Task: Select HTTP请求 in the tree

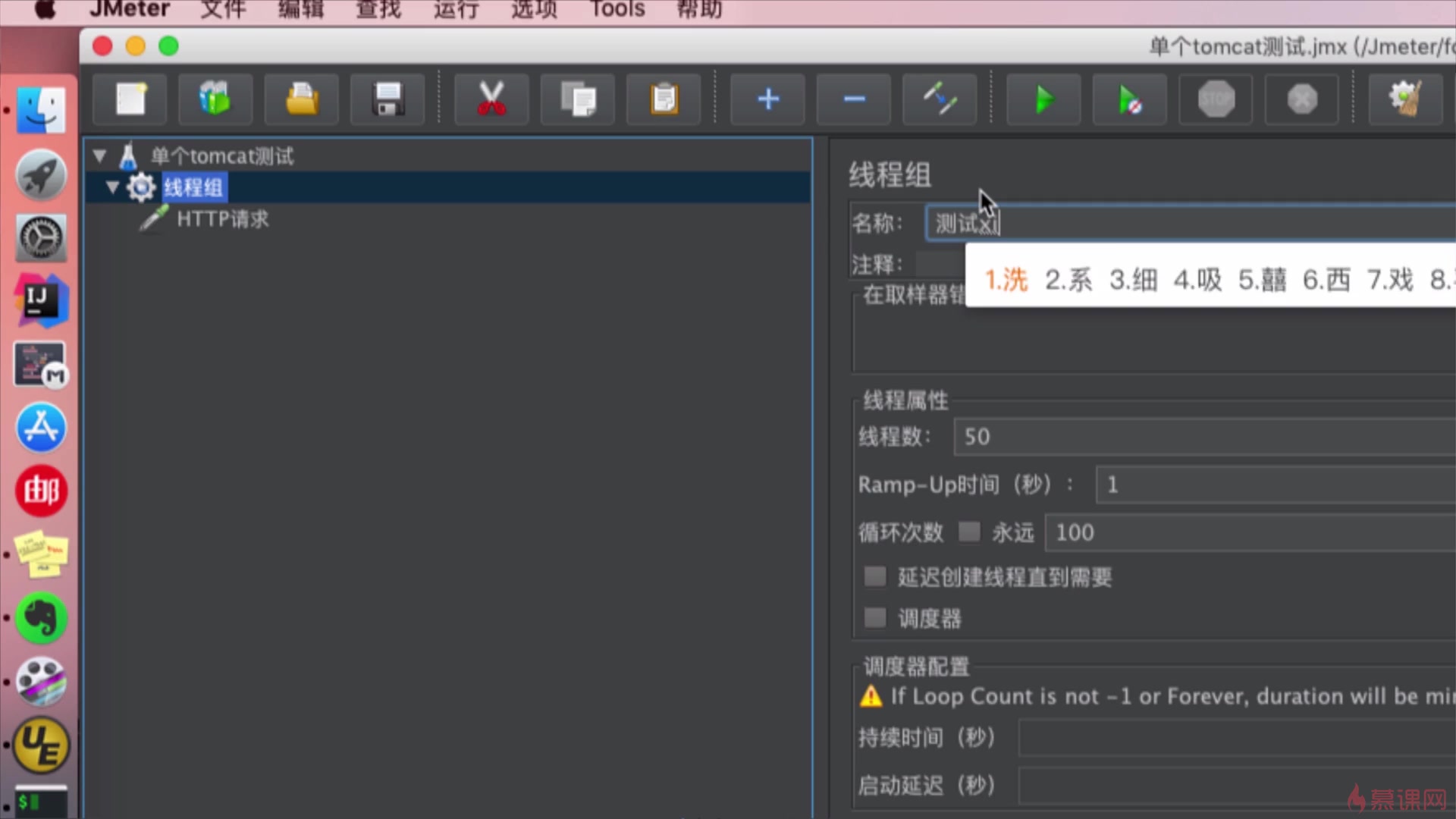Action: click(x=222, y=219)
